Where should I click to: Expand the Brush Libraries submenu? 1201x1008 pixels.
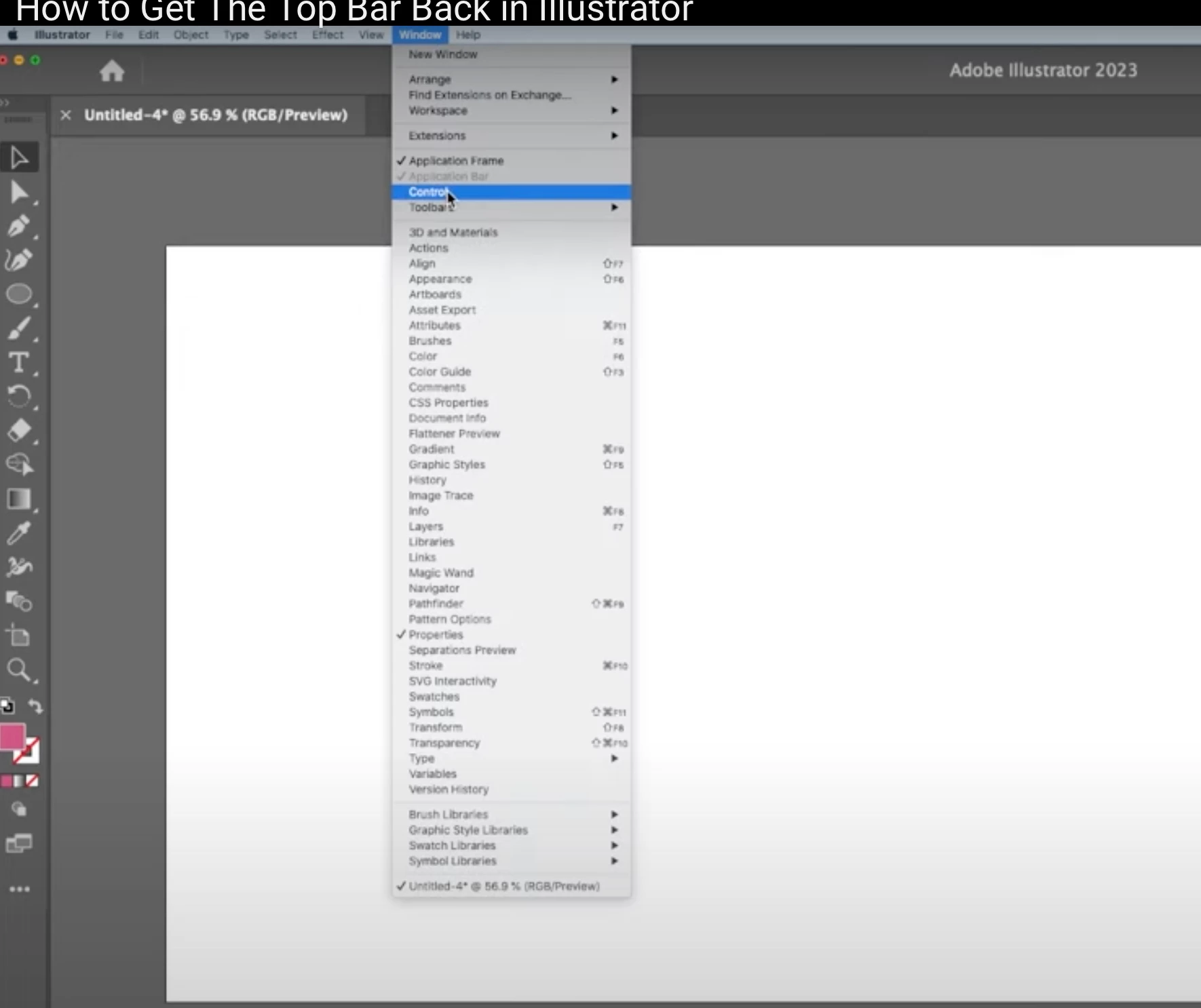(512, 814)
